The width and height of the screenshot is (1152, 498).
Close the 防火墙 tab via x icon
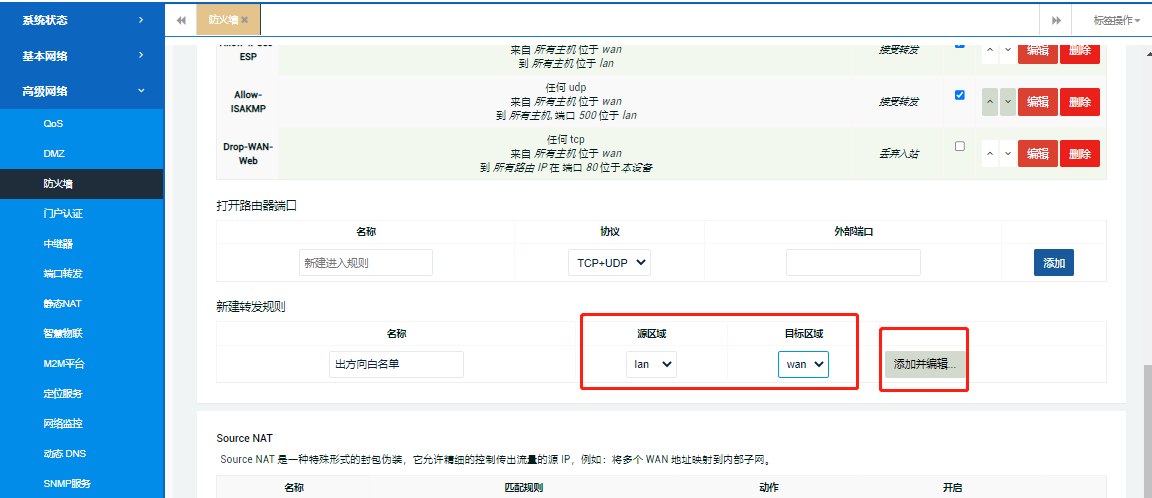[x=245, y=20]
